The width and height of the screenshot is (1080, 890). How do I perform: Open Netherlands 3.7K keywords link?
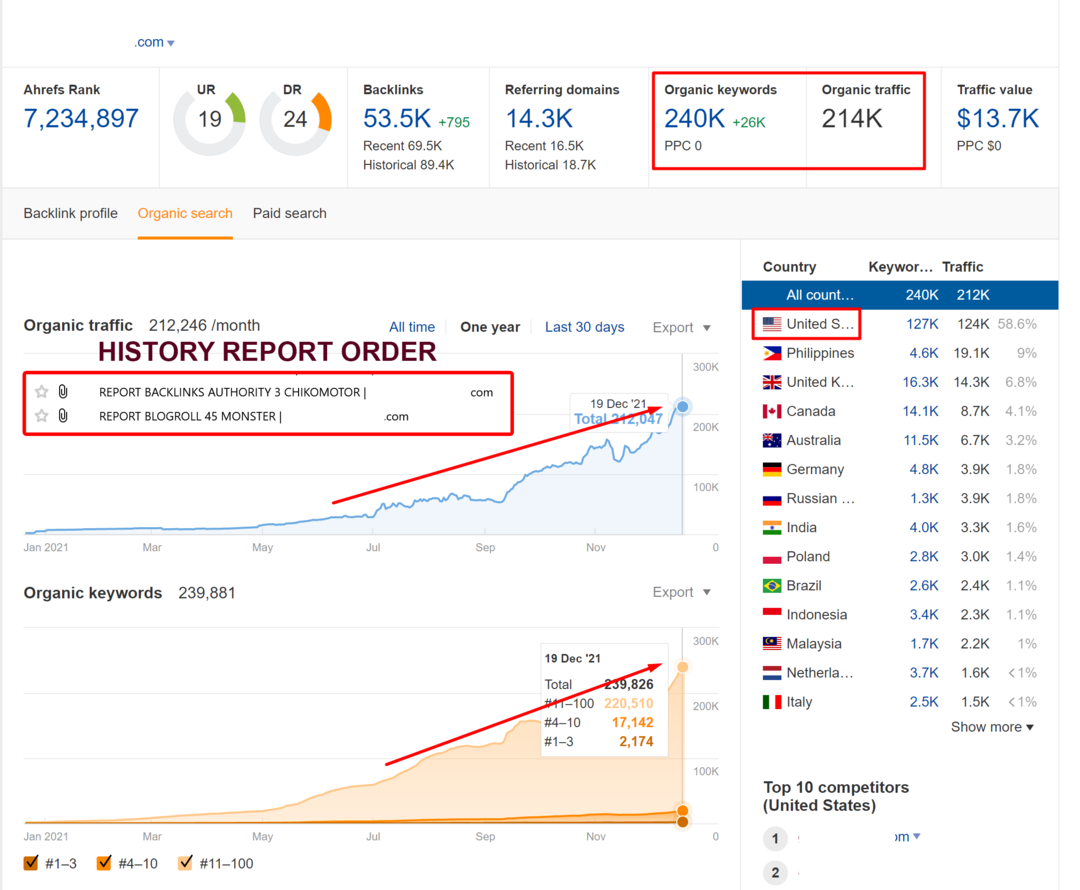(x=924, y=673)
